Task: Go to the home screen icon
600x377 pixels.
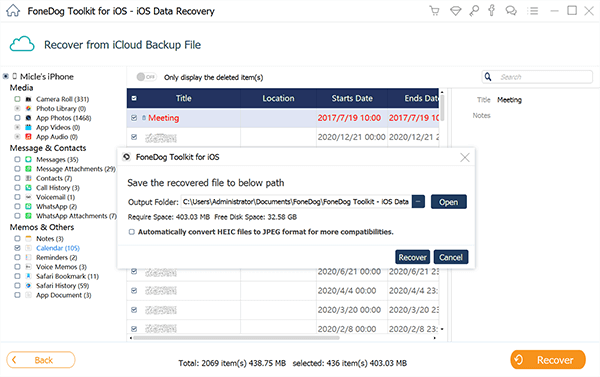Action: coord(13,10)
